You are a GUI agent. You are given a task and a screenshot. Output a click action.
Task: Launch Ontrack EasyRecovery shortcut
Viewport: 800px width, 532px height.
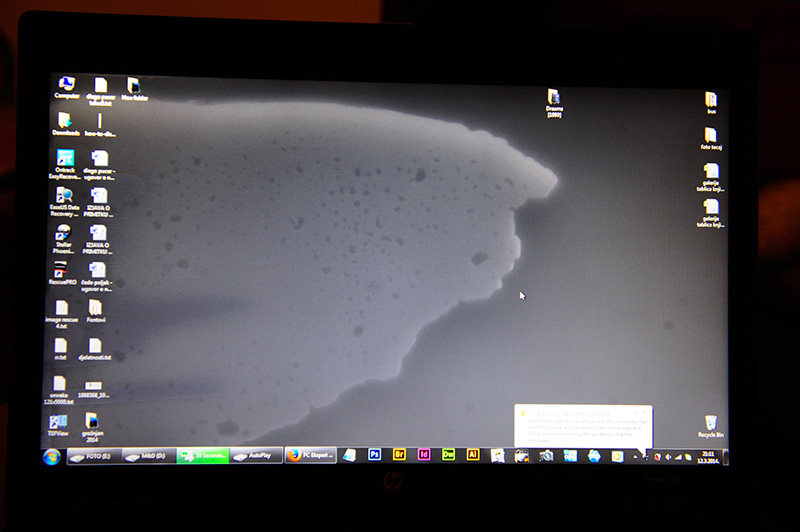point(65,164)
